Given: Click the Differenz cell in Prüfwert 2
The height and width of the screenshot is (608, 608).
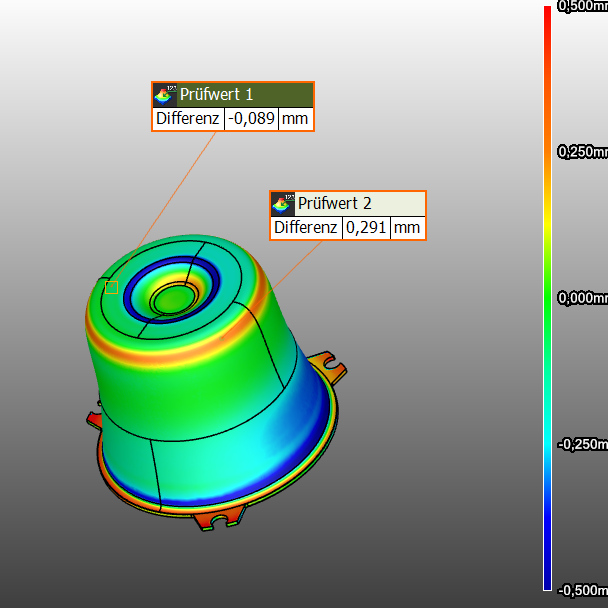Looking at the screenshot, I should tap(306, 228).
